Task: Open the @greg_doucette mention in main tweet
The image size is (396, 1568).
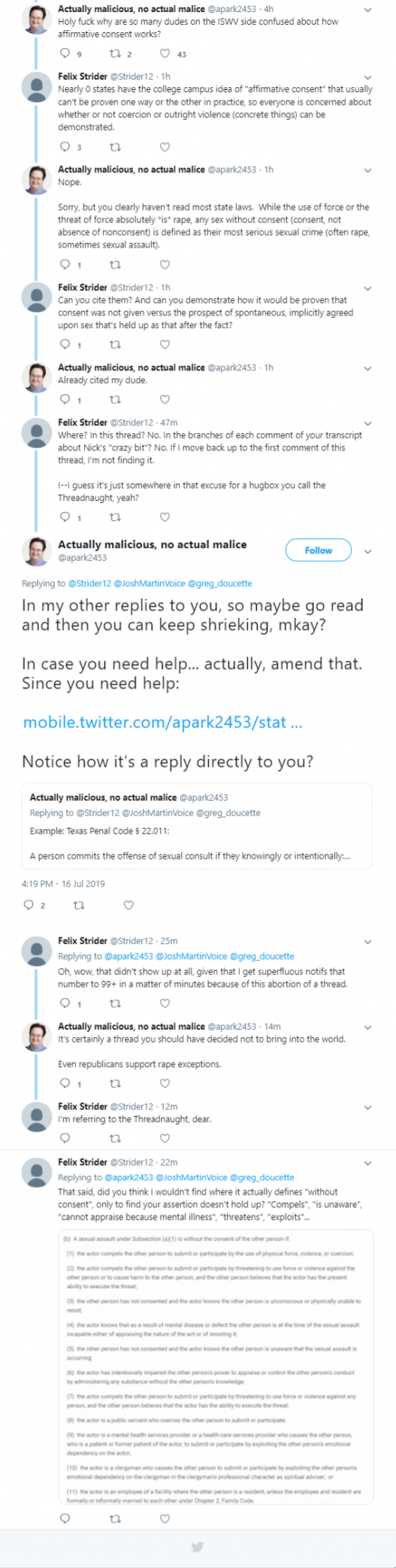Action: click(x=219, y=583)
